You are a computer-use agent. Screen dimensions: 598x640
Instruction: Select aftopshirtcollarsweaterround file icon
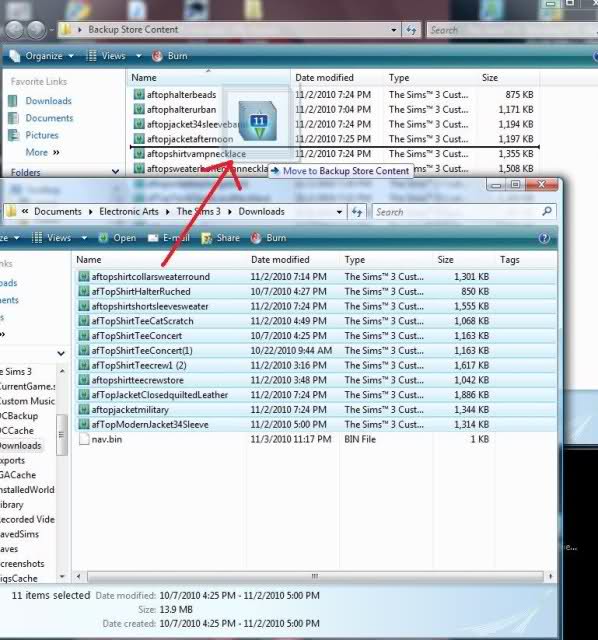84,277
